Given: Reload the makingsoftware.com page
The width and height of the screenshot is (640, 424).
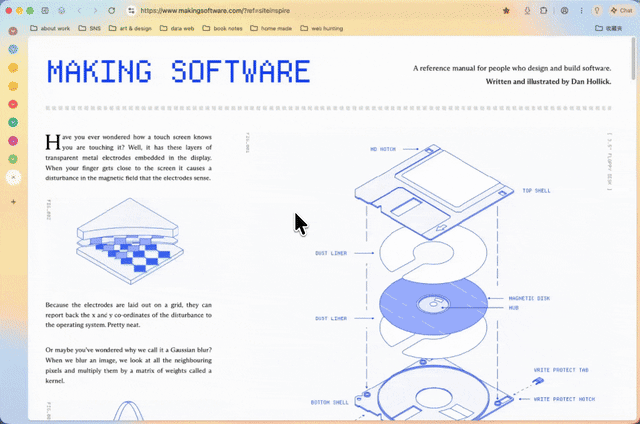Looking at the screenshot, I should (x=111, y=11).
